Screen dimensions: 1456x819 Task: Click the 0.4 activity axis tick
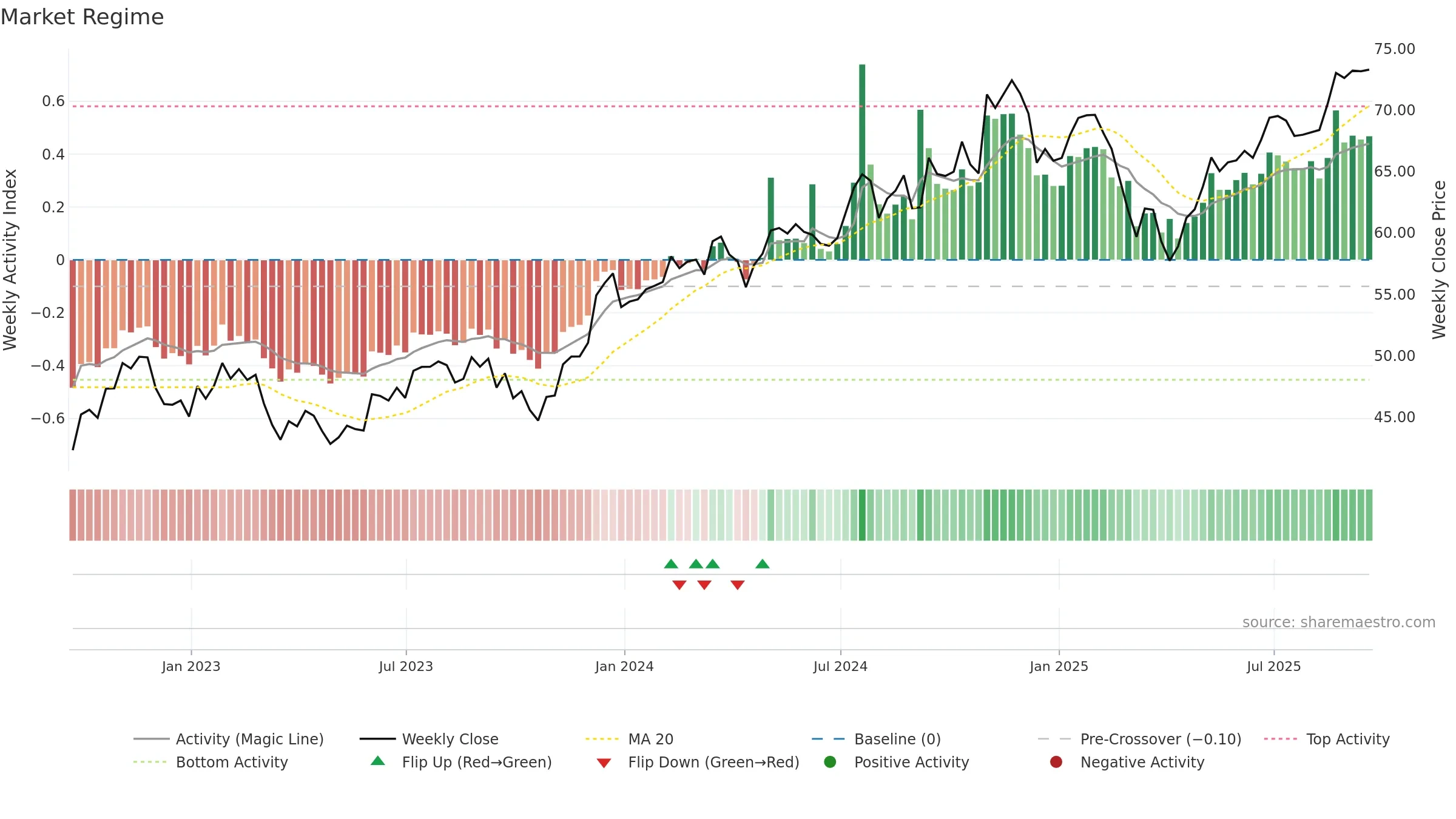click(x=53, y=155)
